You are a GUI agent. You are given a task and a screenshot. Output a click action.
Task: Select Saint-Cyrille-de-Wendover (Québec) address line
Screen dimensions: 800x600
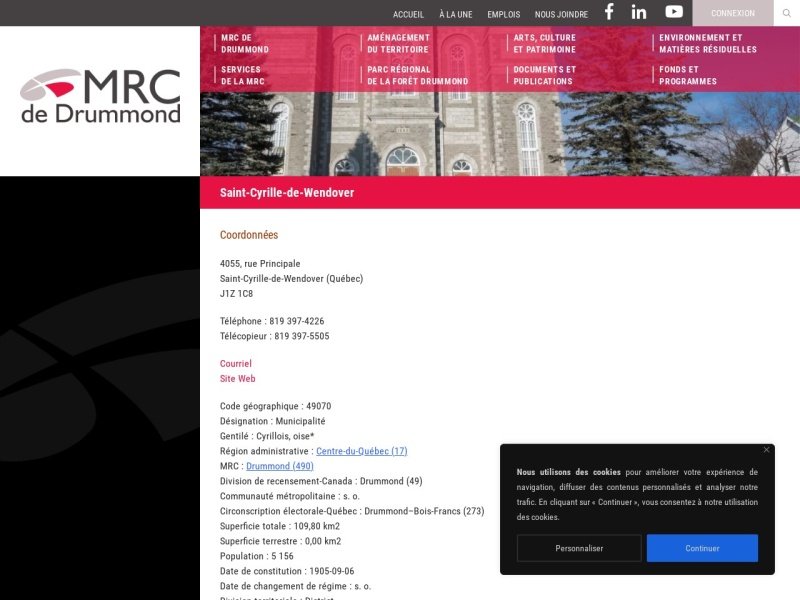coord(291,279)
